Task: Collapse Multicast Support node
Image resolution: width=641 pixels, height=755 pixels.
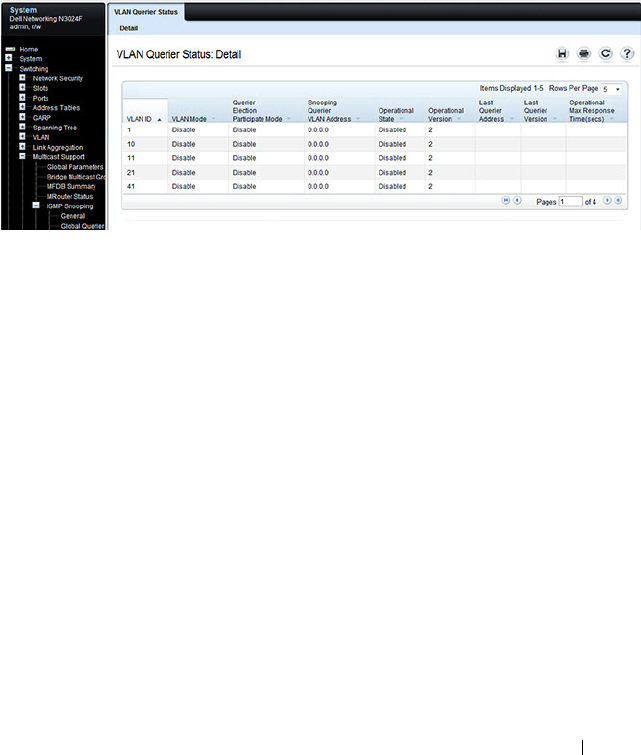Action: click(x=22, y=156)
